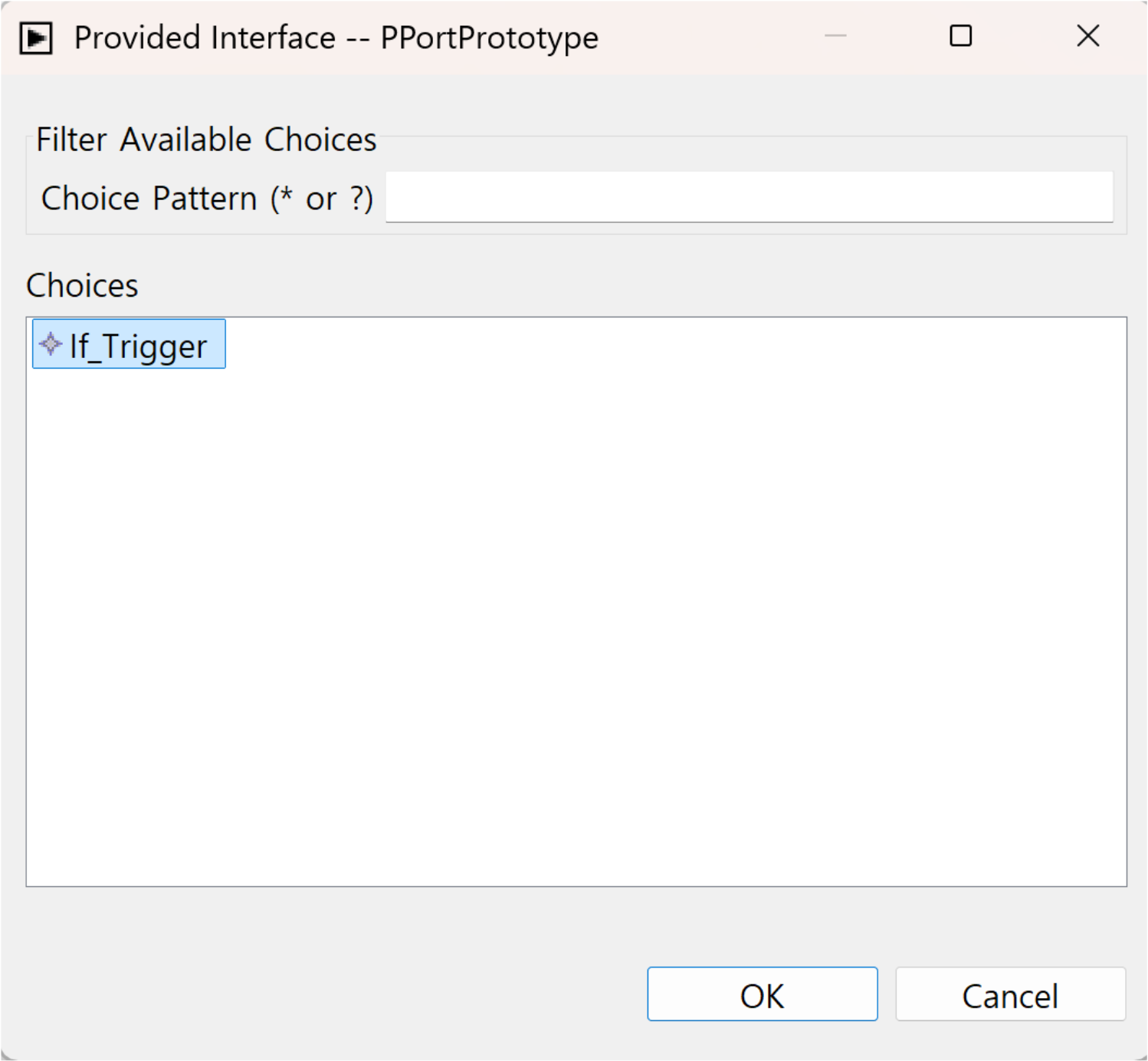The width and height of the screenshot is (1148, 1061).
Task: Click the empty title bar area before minimize
Action: coord(705,37)
